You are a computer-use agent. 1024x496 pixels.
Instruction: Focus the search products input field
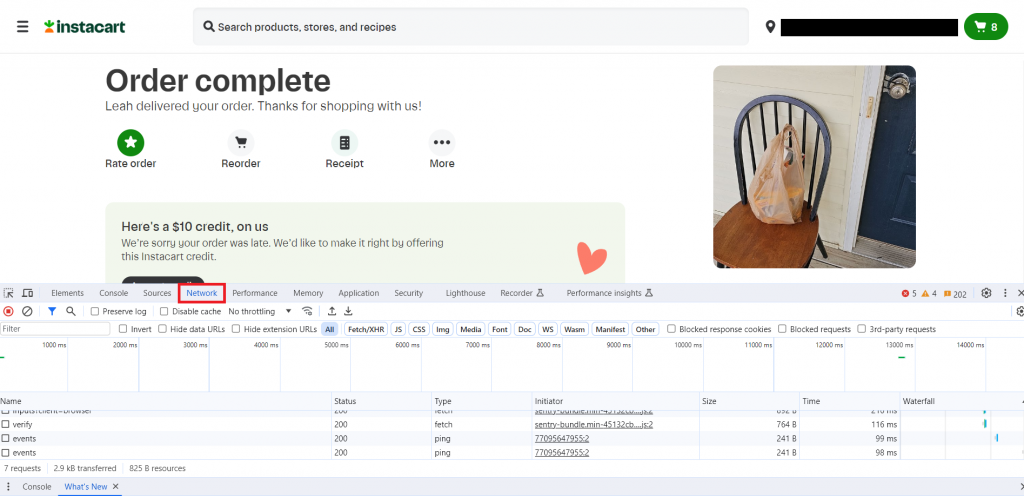[x=470, y=27]
